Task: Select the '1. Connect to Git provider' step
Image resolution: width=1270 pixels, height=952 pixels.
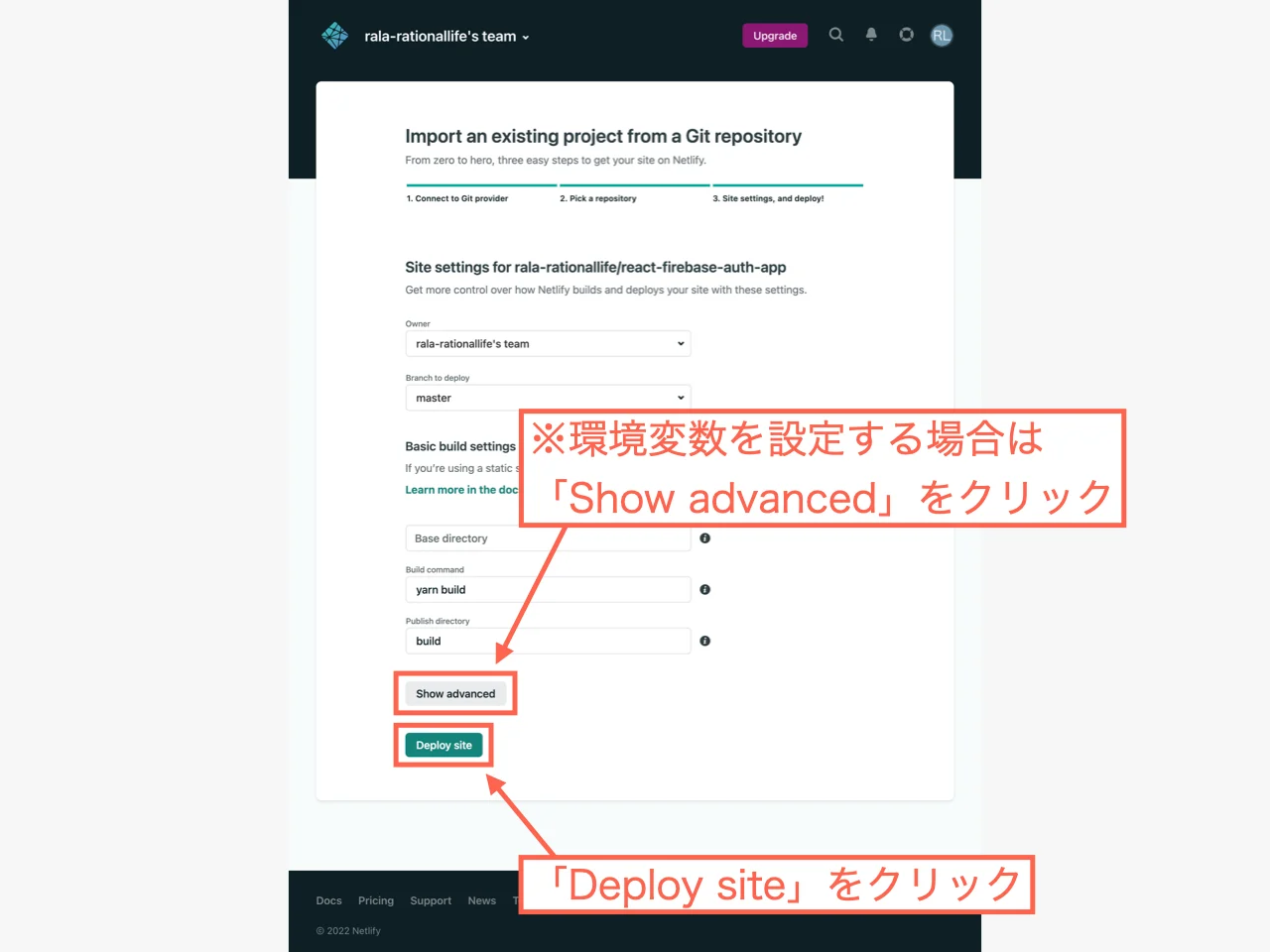Action: [x=457, y=198]
